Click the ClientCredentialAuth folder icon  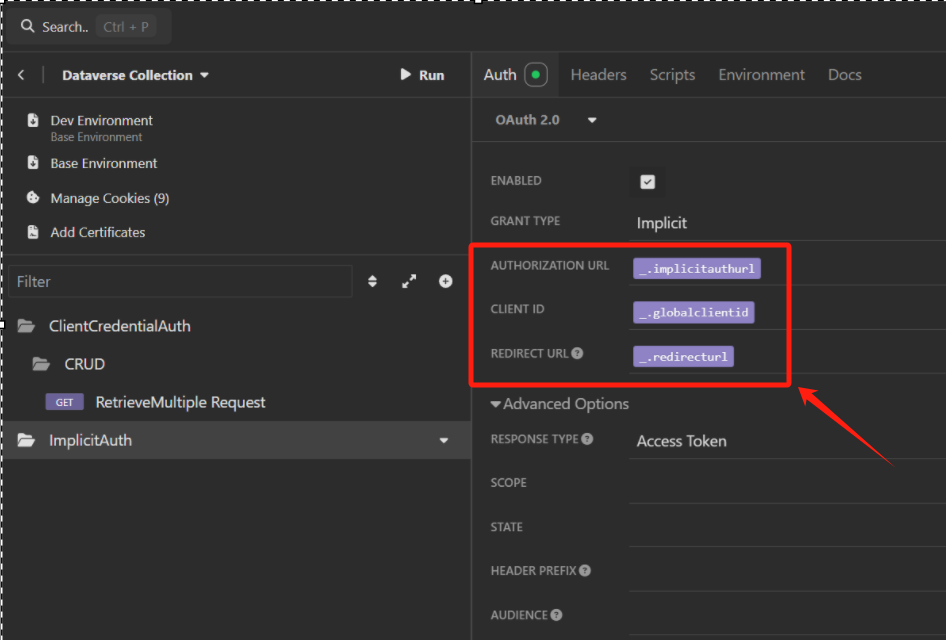click(x=26, y=326)
